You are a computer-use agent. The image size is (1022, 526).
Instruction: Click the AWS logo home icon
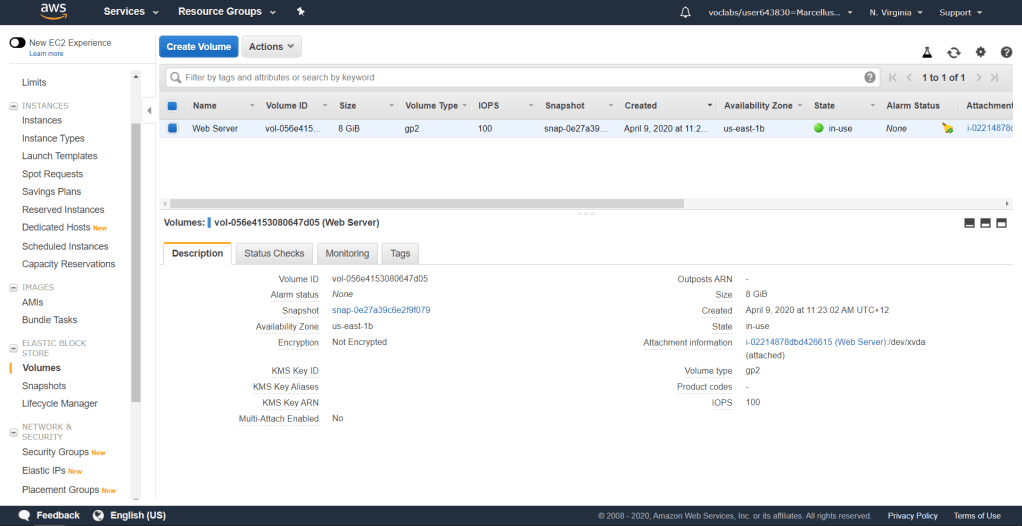pos(53,12)
